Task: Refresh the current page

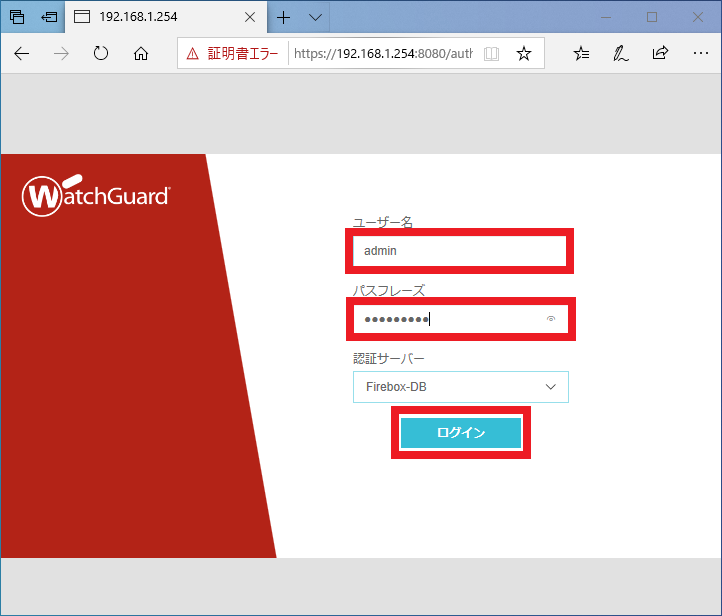Action: point(100,53)
